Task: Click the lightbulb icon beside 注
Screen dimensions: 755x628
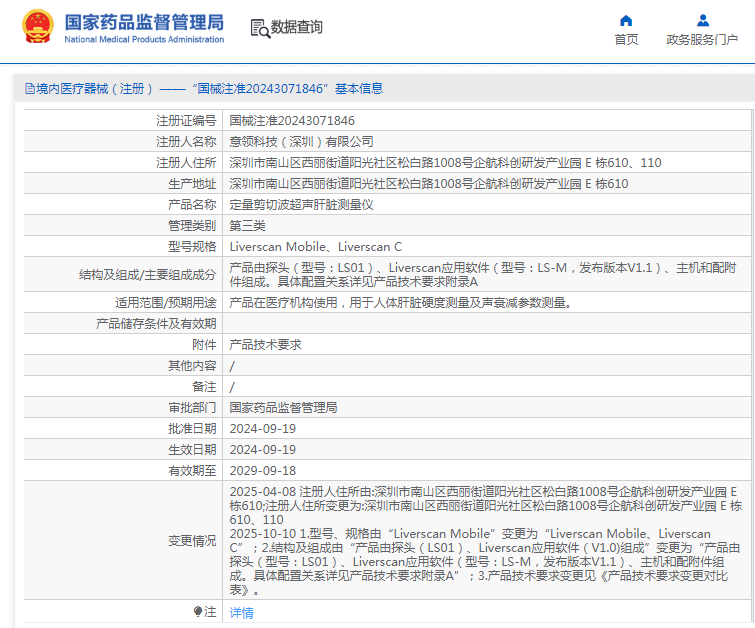Action: tap(197, 611)
